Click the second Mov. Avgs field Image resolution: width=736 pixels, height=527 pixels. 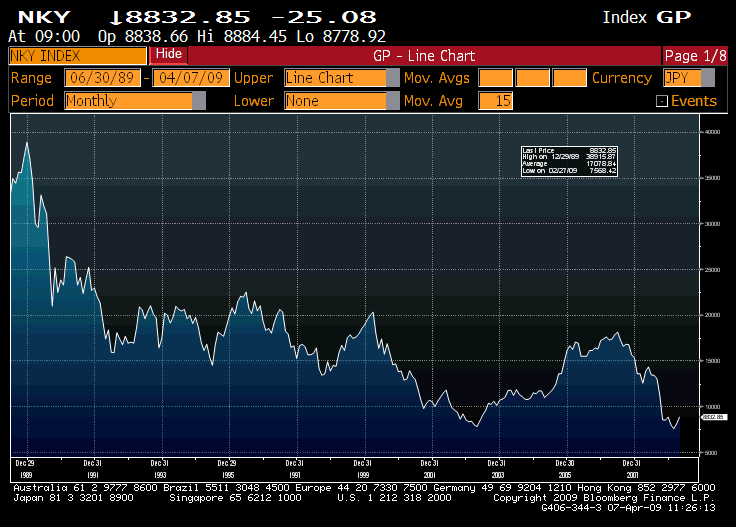pyautogui.click(x=532, y=77)
